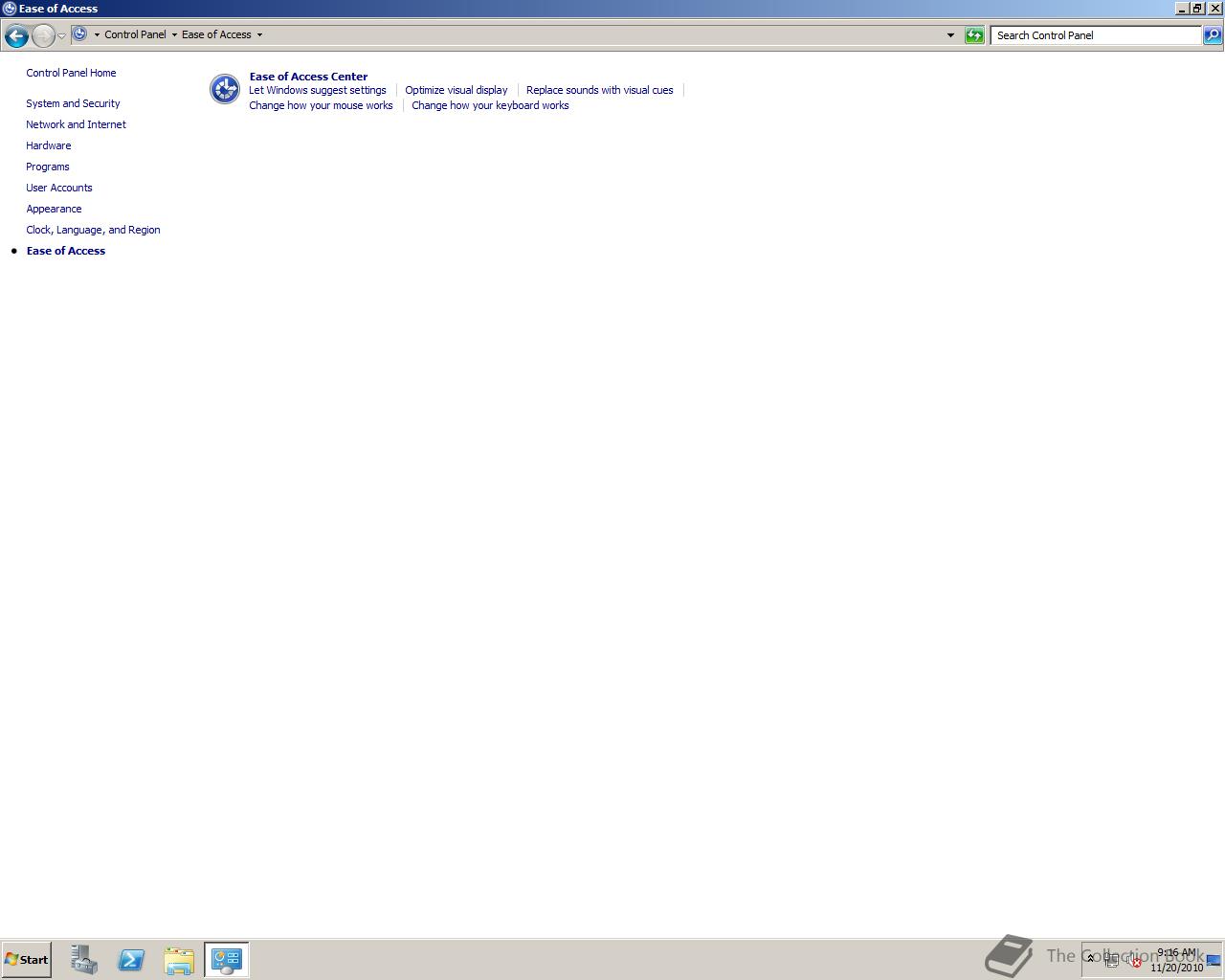The width and height of the screenshot is (1225, 980).
Task: Select Ease of Access in sidebar
Action: click(x=65, y=251)
